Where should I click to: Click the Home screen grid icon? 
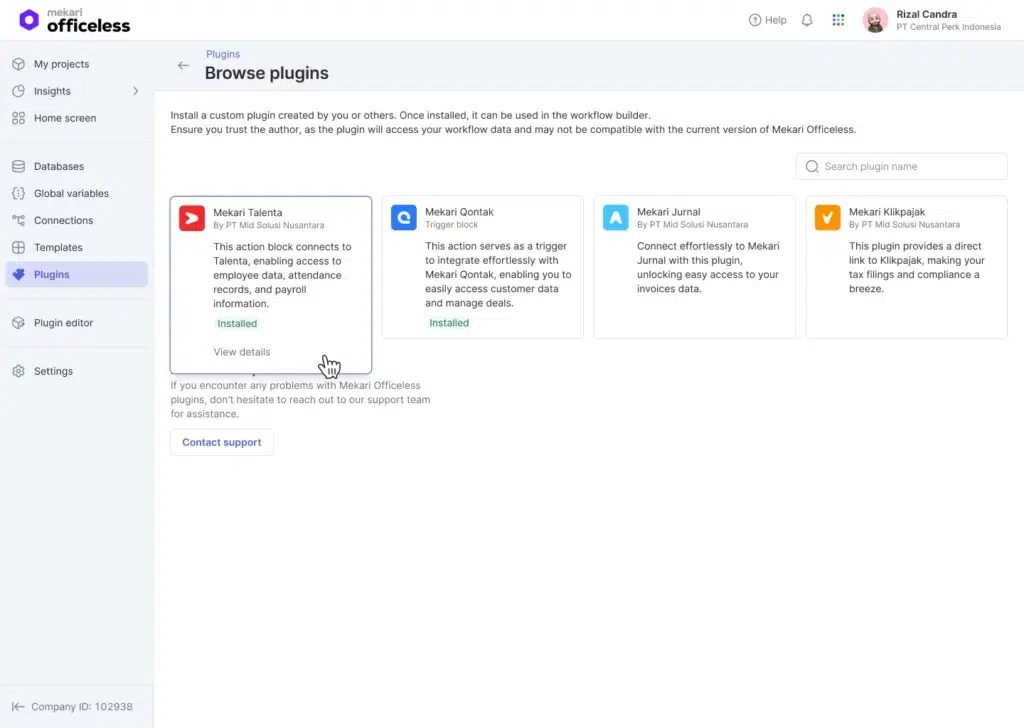click(x=18, y=118)
